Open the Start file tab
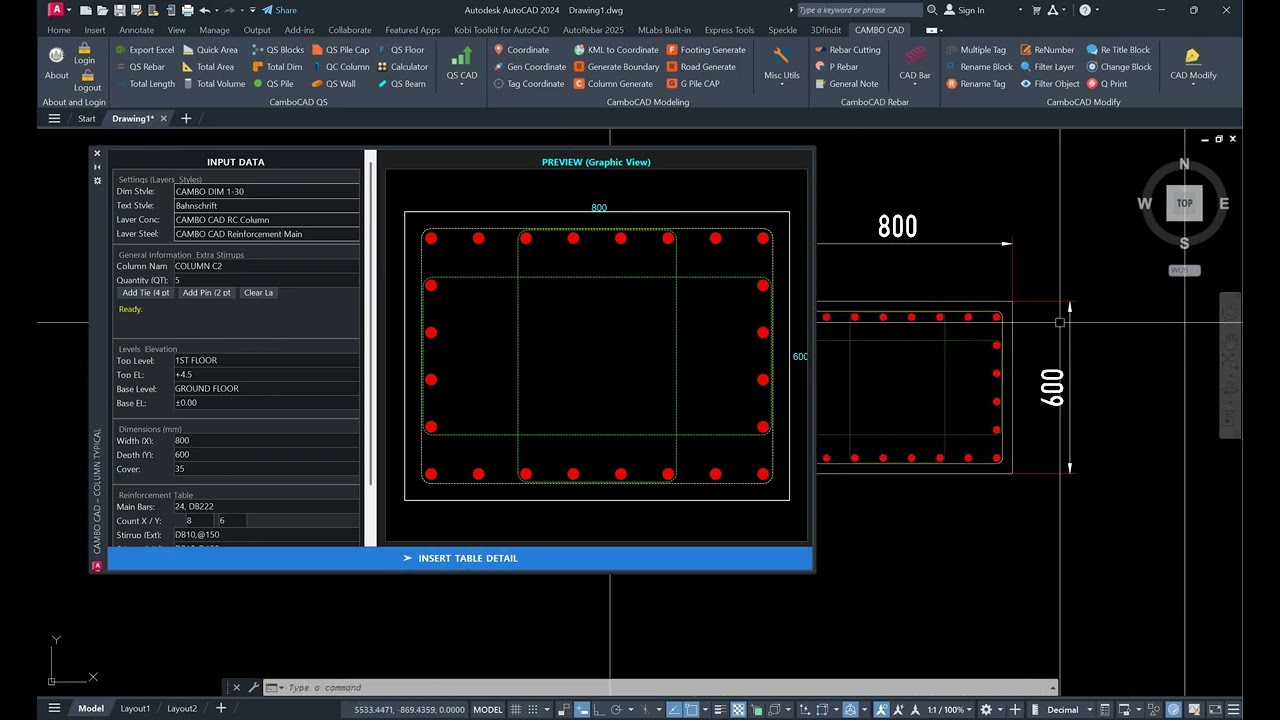 click(87, 118)
